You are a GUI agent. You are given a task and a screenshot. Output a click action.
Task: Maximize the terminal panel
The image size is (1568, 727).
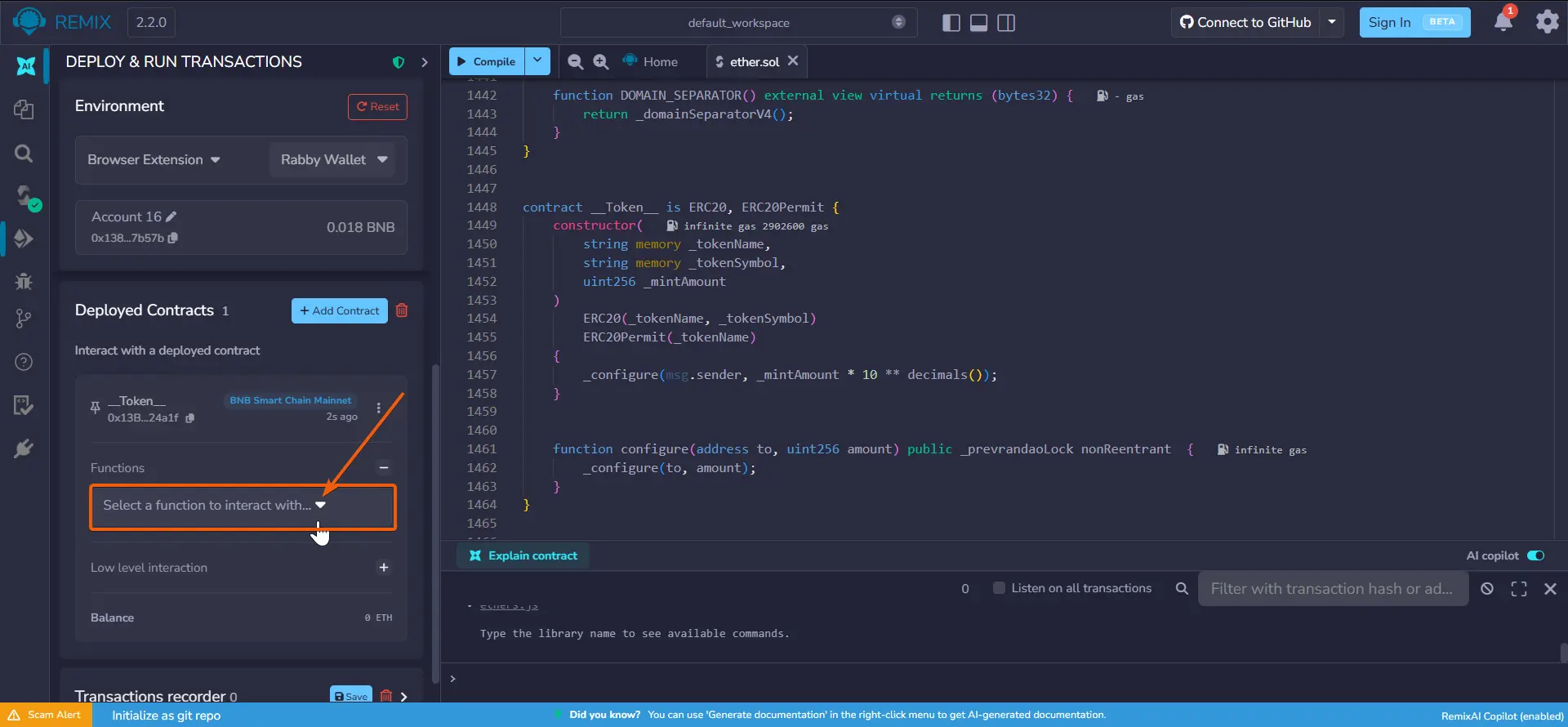(1519, 588)
